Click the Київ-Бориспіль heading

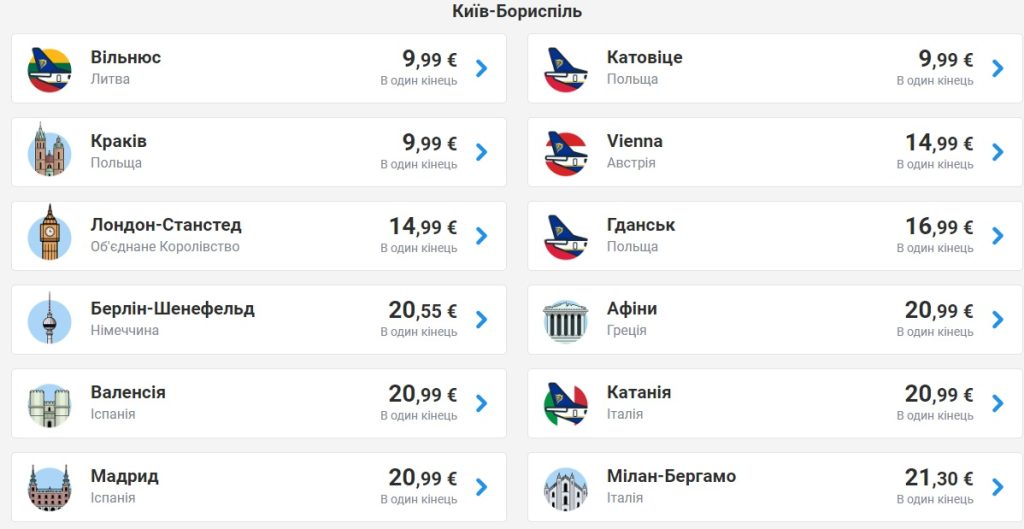517,12
